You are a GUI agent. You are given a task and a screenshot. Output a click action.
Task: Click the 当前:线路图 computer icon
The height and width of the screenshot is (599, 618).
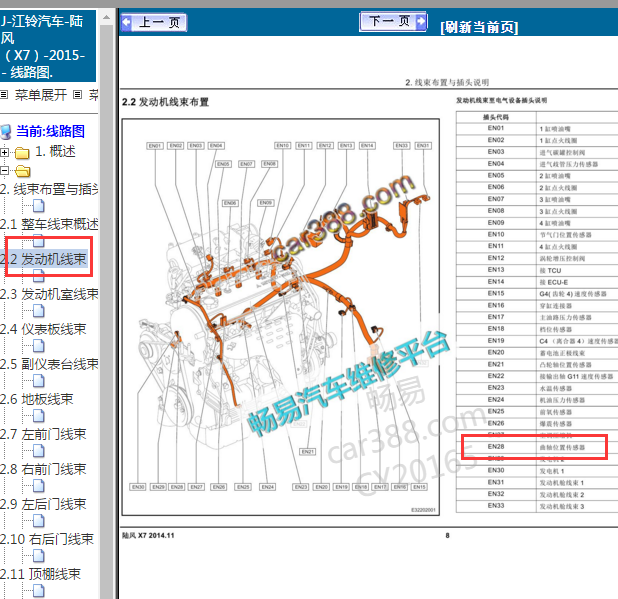pos(6,131)
